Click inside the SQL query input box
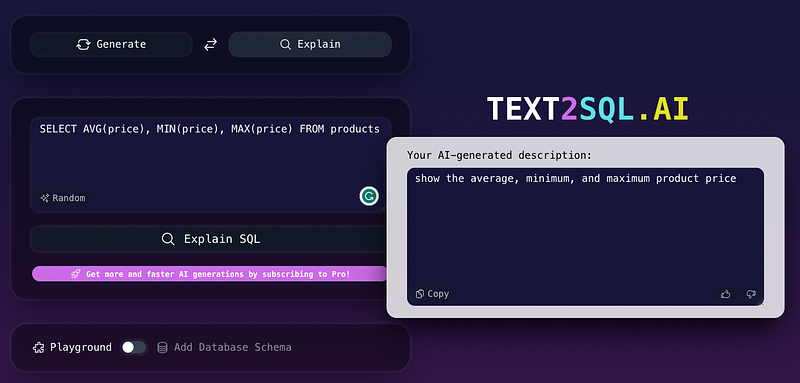Viewport: 800px width, 383px height. pos(210,164)
